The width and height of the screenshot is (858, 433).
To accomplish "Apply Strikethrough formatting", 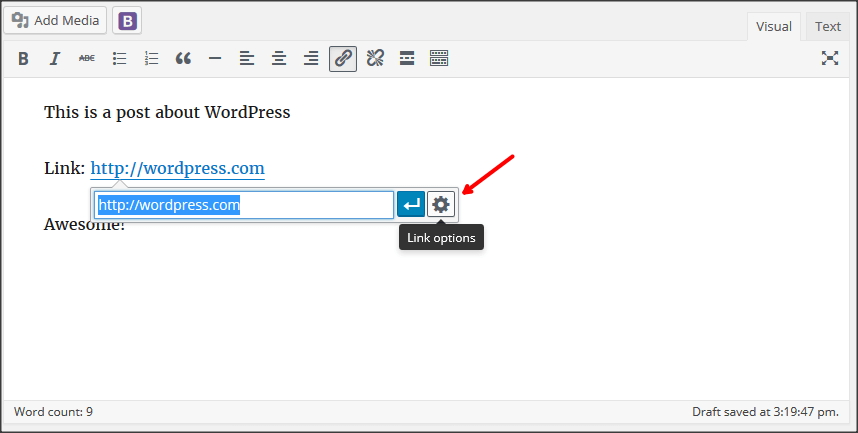I will [x=86, y=59].
